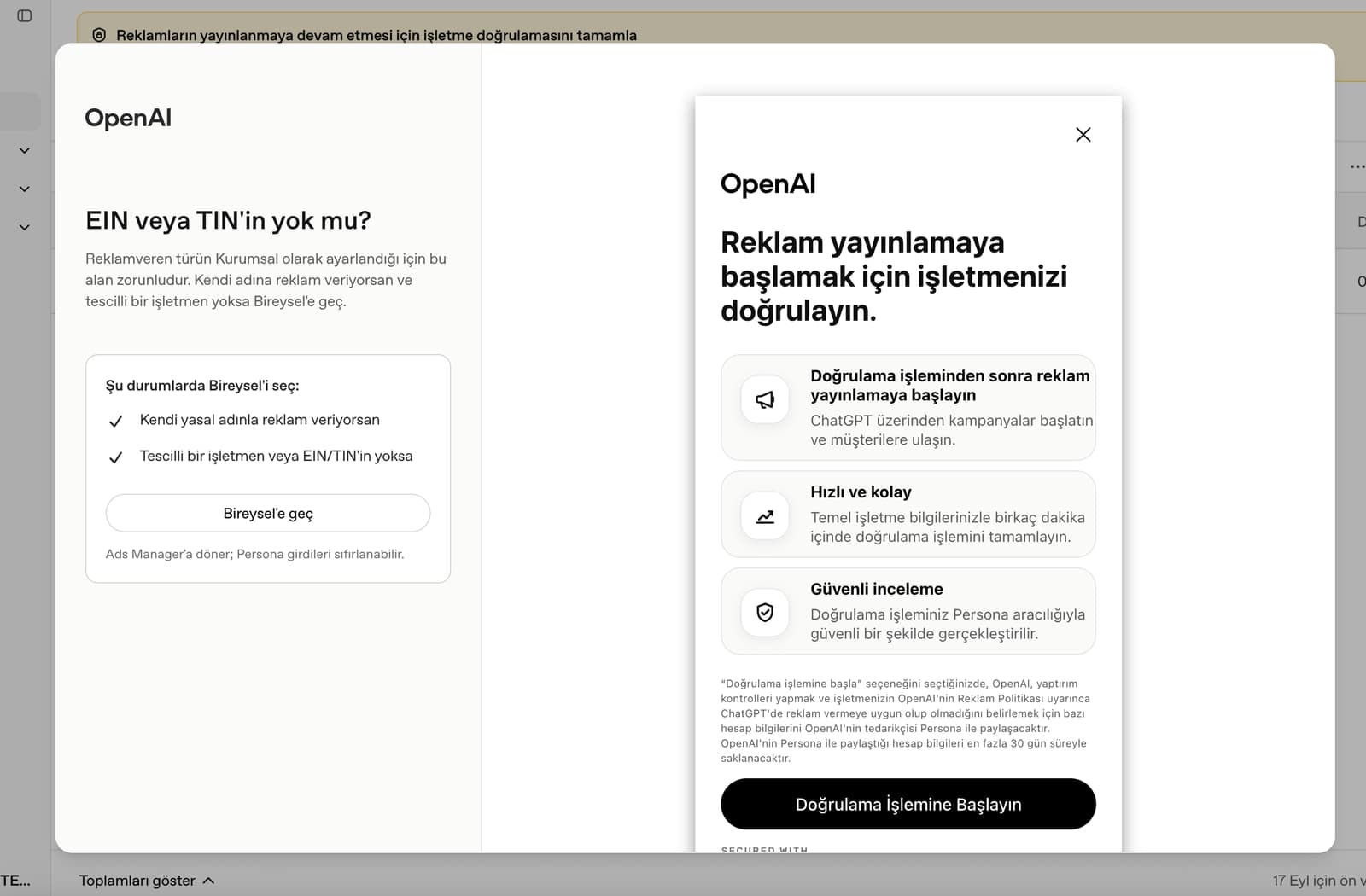
Task: Click checkmark beside Kendi yasal adınla reklam veriyorsan
Action: 116,421
